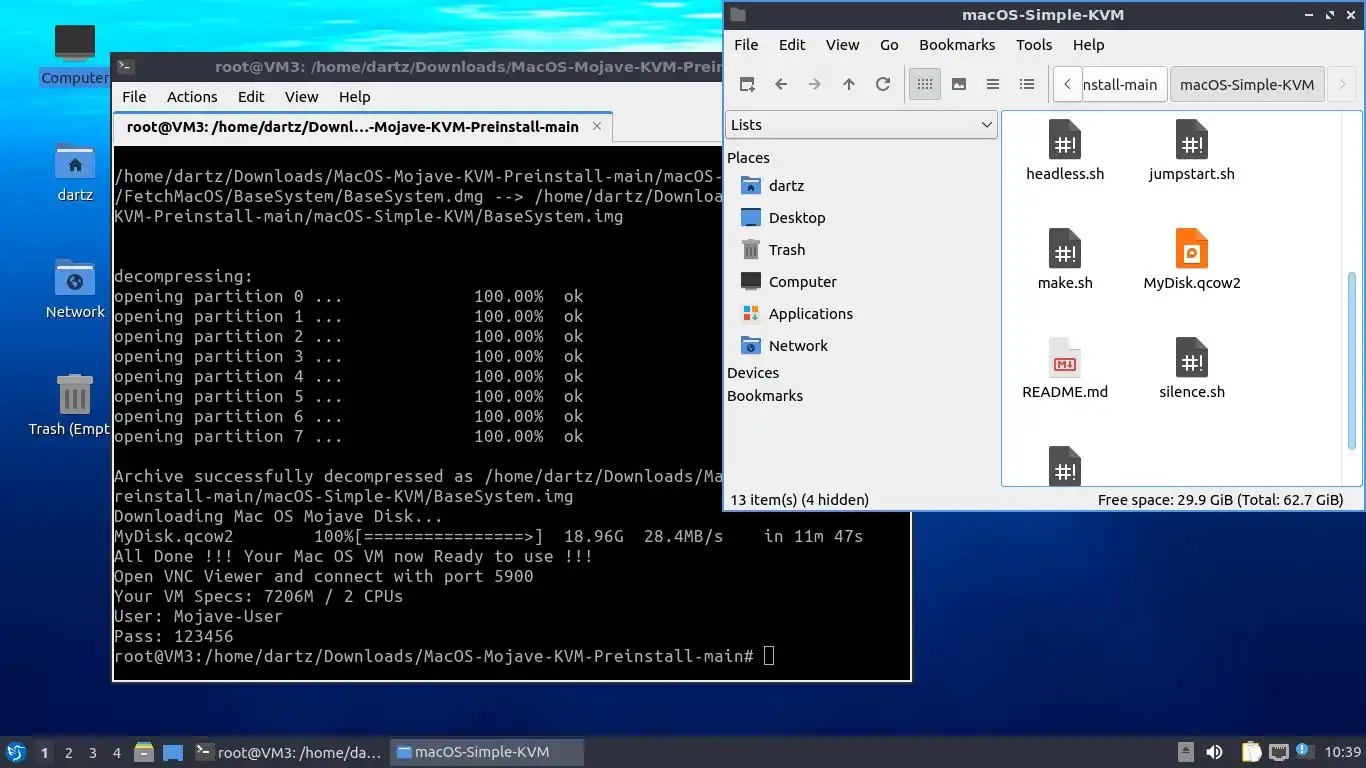Open update notifier tray icon

[1305, 751]
